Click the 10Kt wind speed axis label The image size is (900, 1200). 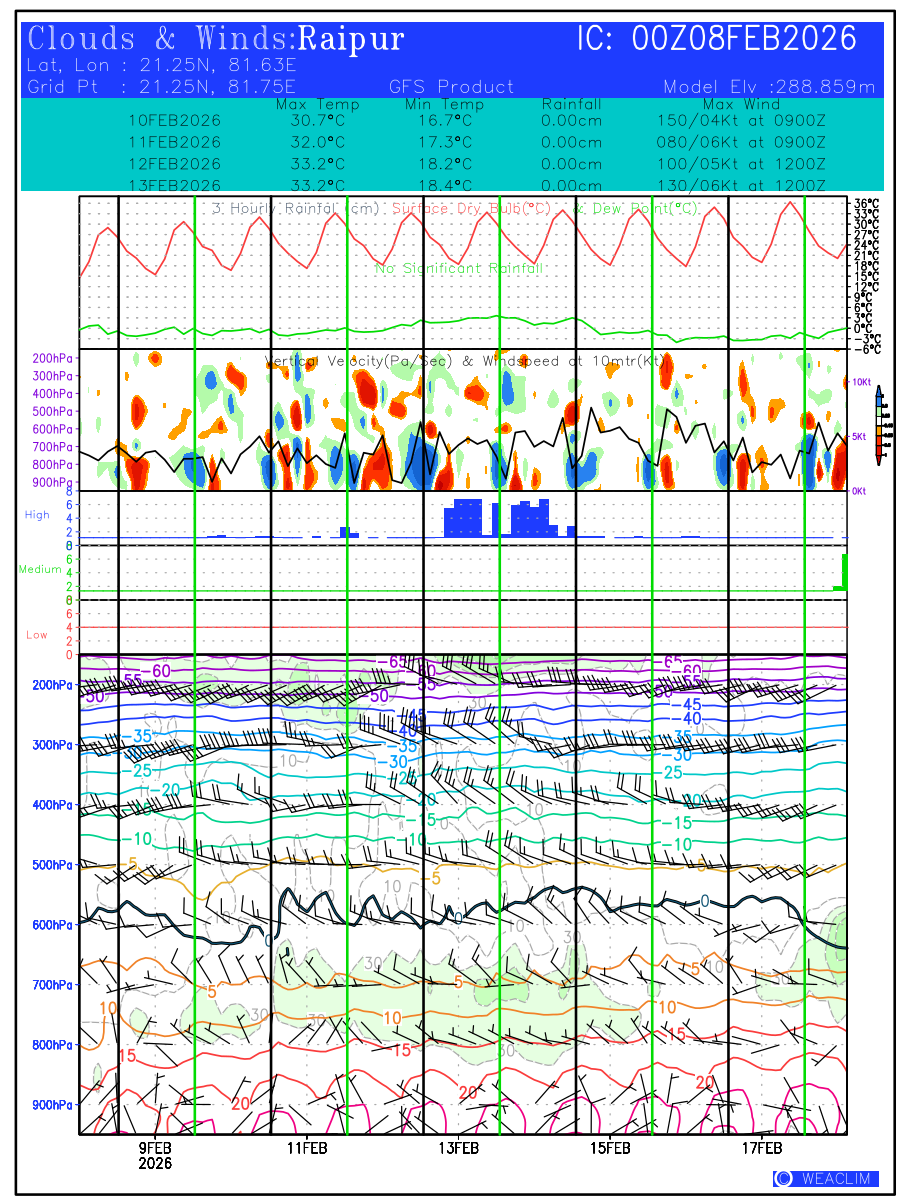(863, 382)
